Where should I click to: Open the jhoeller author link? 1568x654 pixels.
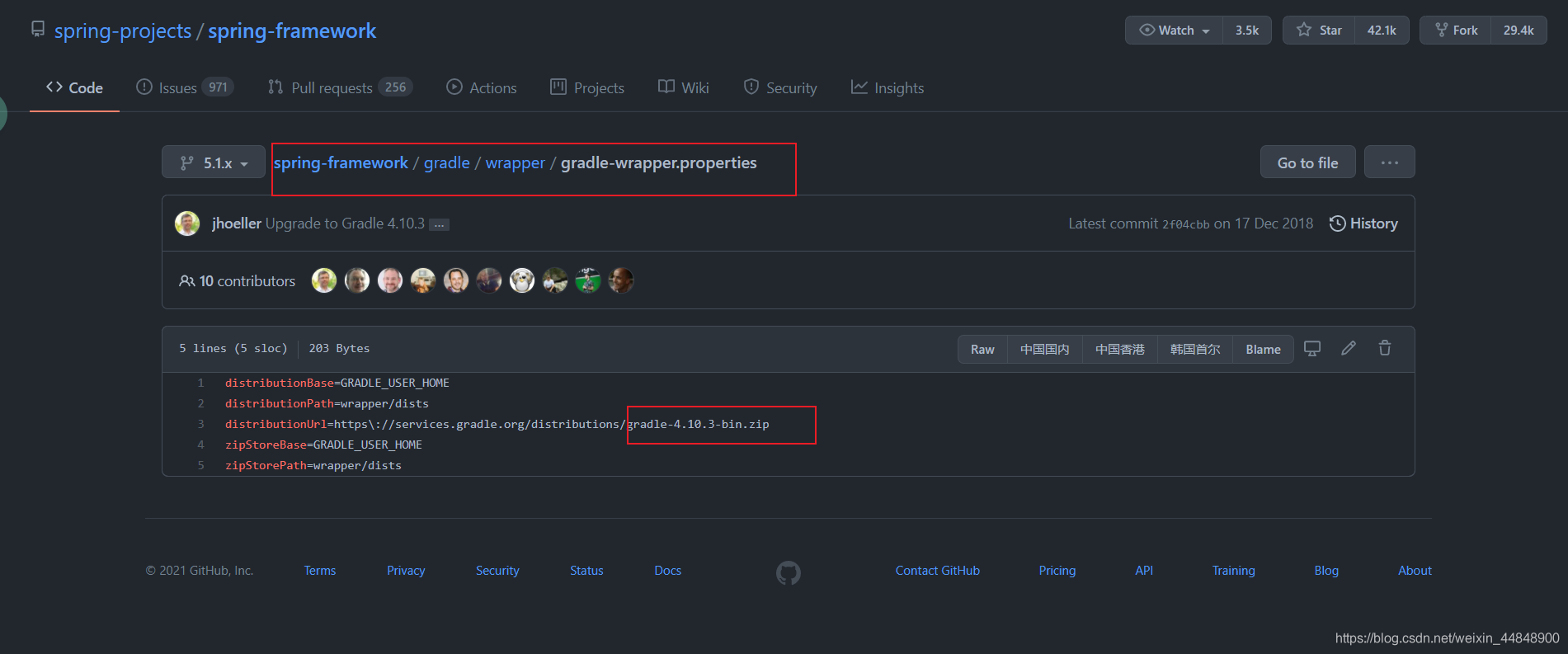tap(237, 223)
